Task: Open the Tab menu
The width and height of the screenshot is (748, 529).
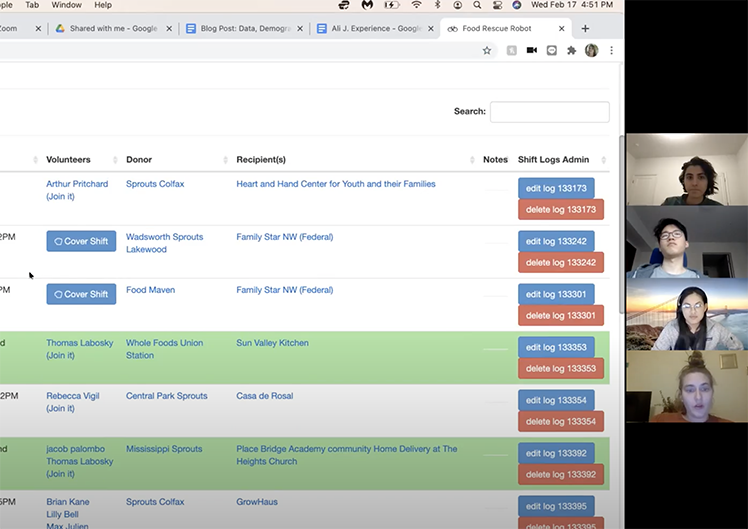Action: 32,5
